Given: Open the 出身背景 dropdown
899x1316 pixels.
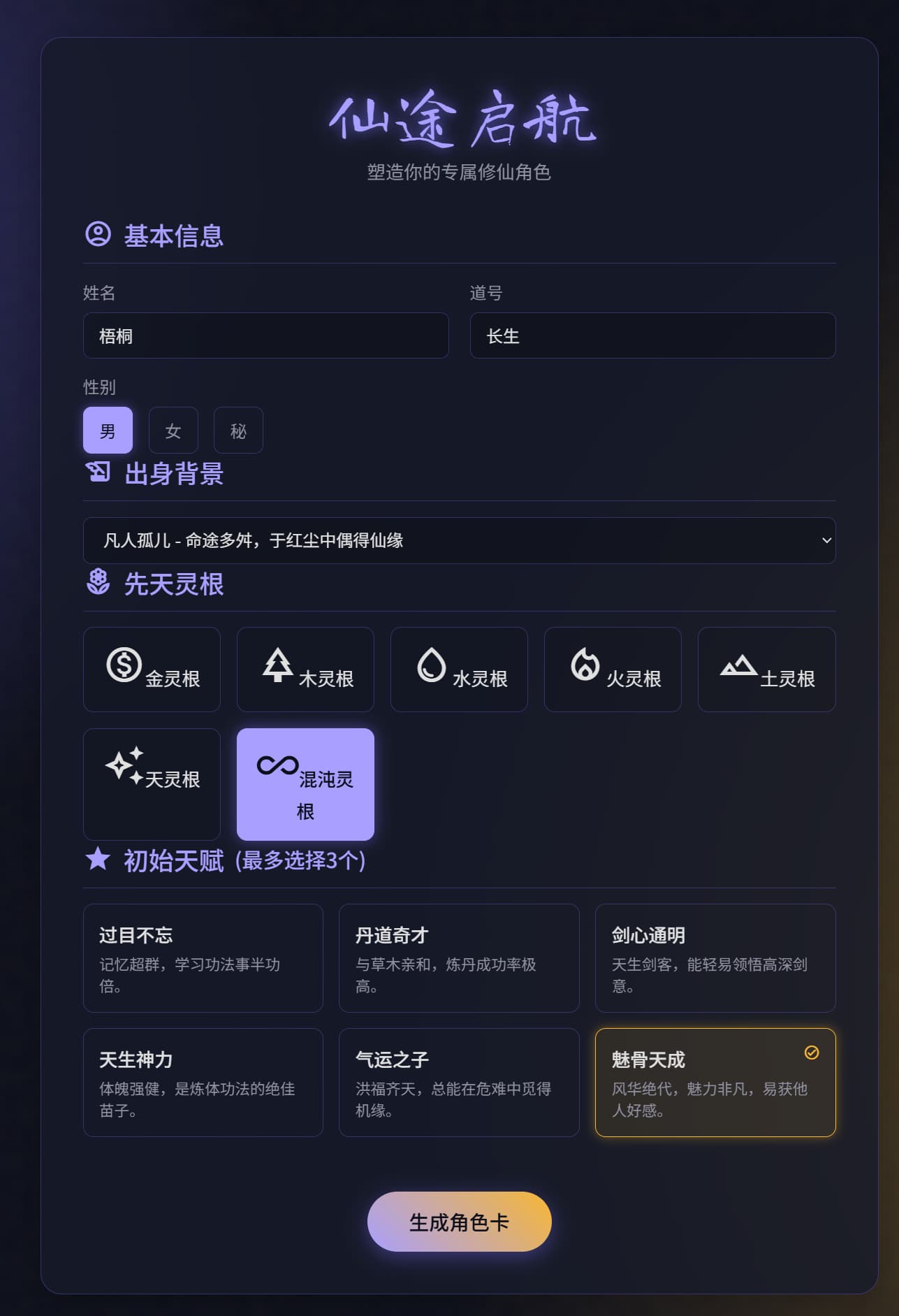Looking at the screenshot, I should pyautogui.click(x=459, y=540).
